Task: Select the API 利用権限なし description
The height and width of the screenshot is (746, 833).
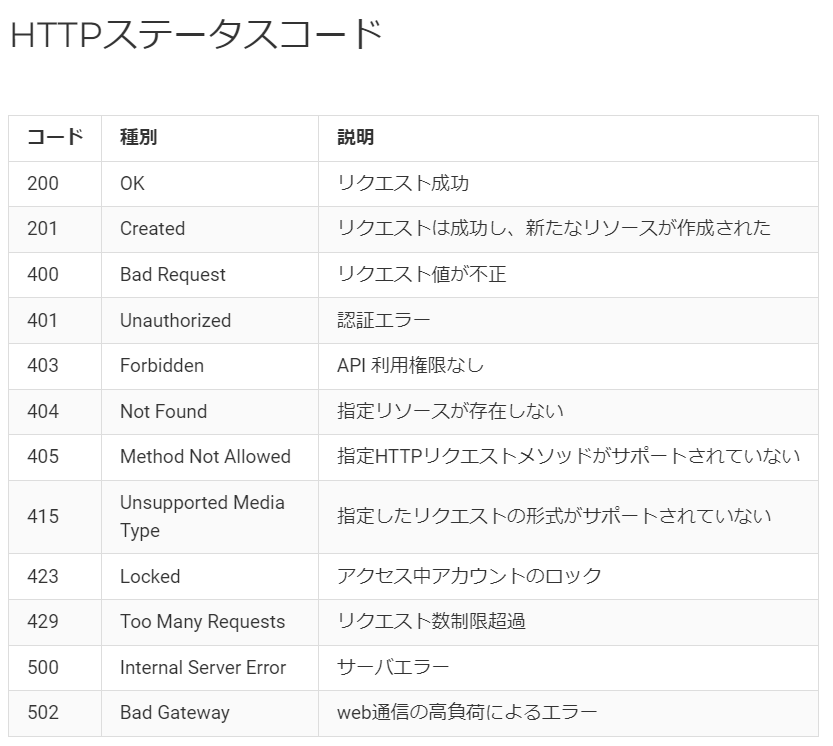Action: (x=410, y=366)
